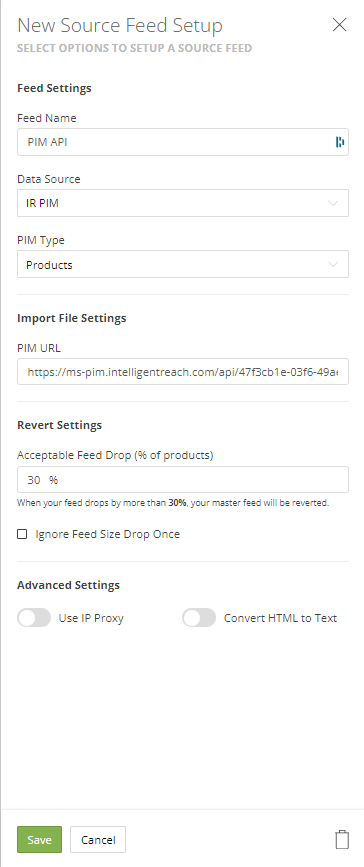Close the New Source Feed Setup panel
This screenshot has width=364, height=867.
coord(339,25)
